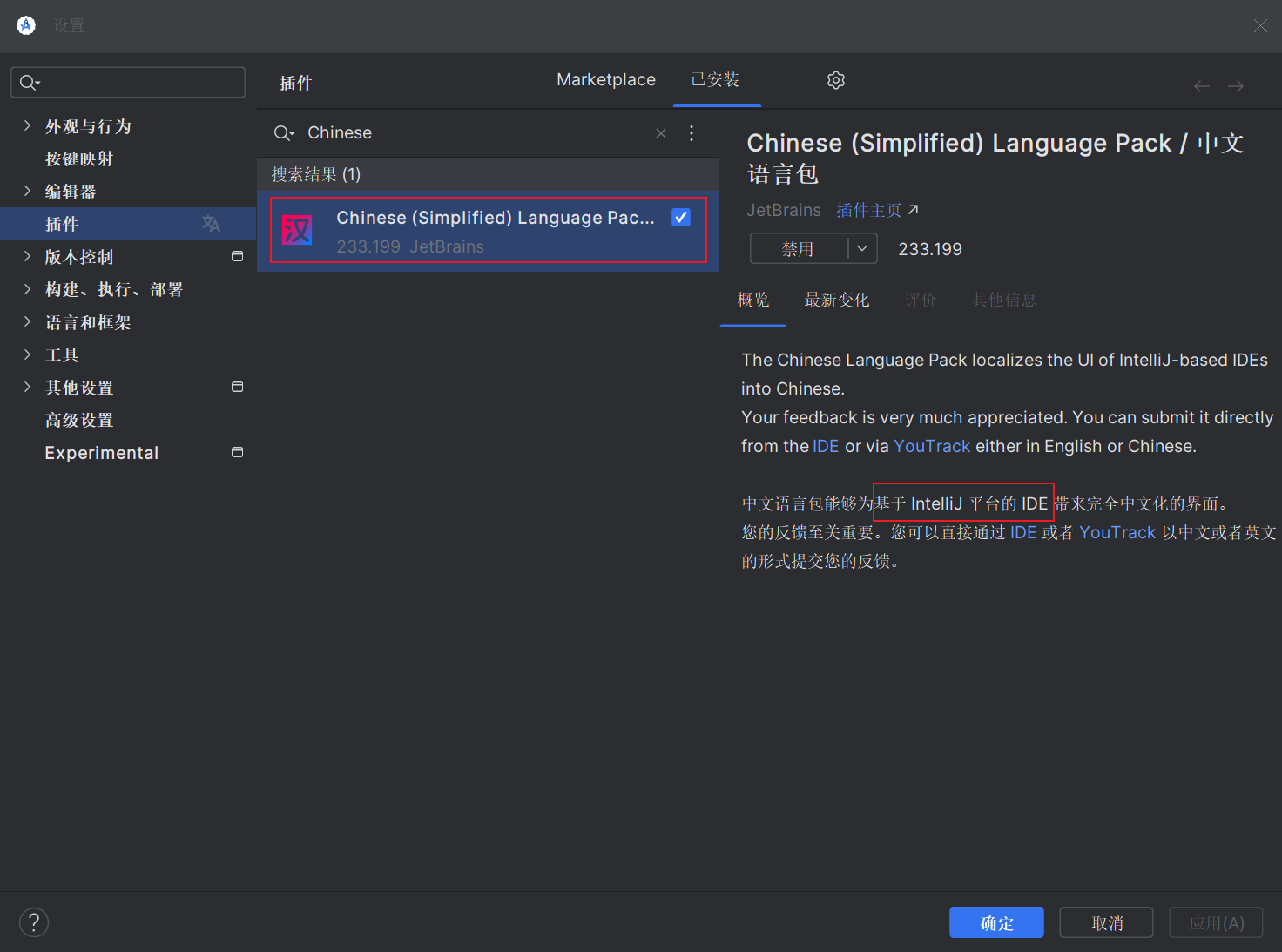Expand the 外观与行为 tree node
Image resolution: width=1282 pixels, height=952 pixels.
coord(27,126)
